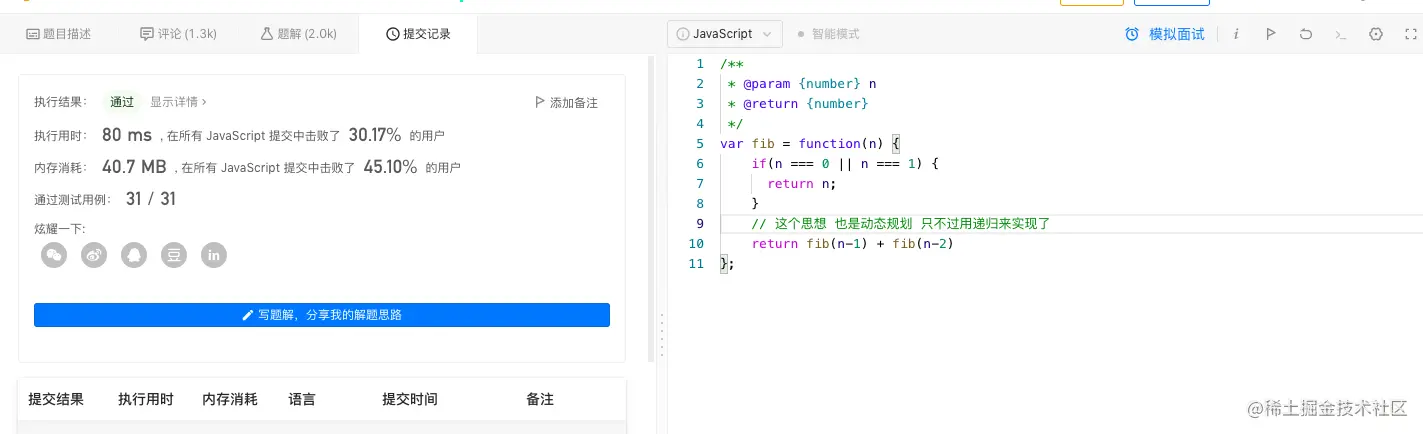Click the 提交结果 column header
1423x434 pixels.
(56, 399)
